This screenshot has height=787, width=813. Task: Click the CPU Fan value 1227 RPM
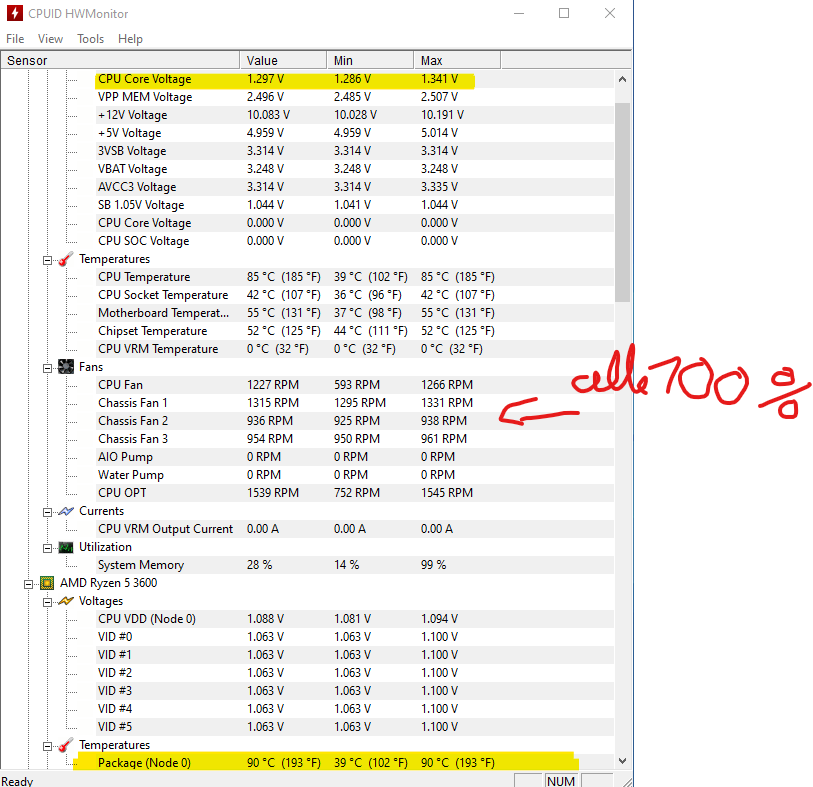(273, 385)
